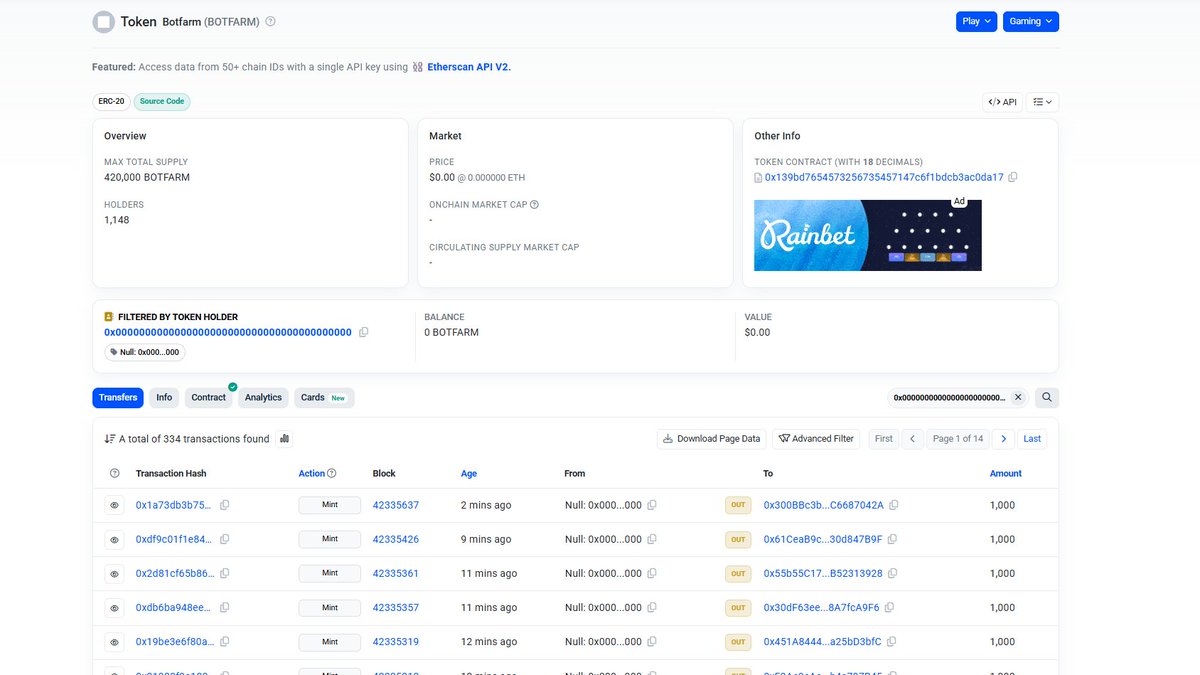The image size is (1200, 675).
Task: Open the Etherscan API V2 link
Action: pyautogui.click(x=469, y=67)
